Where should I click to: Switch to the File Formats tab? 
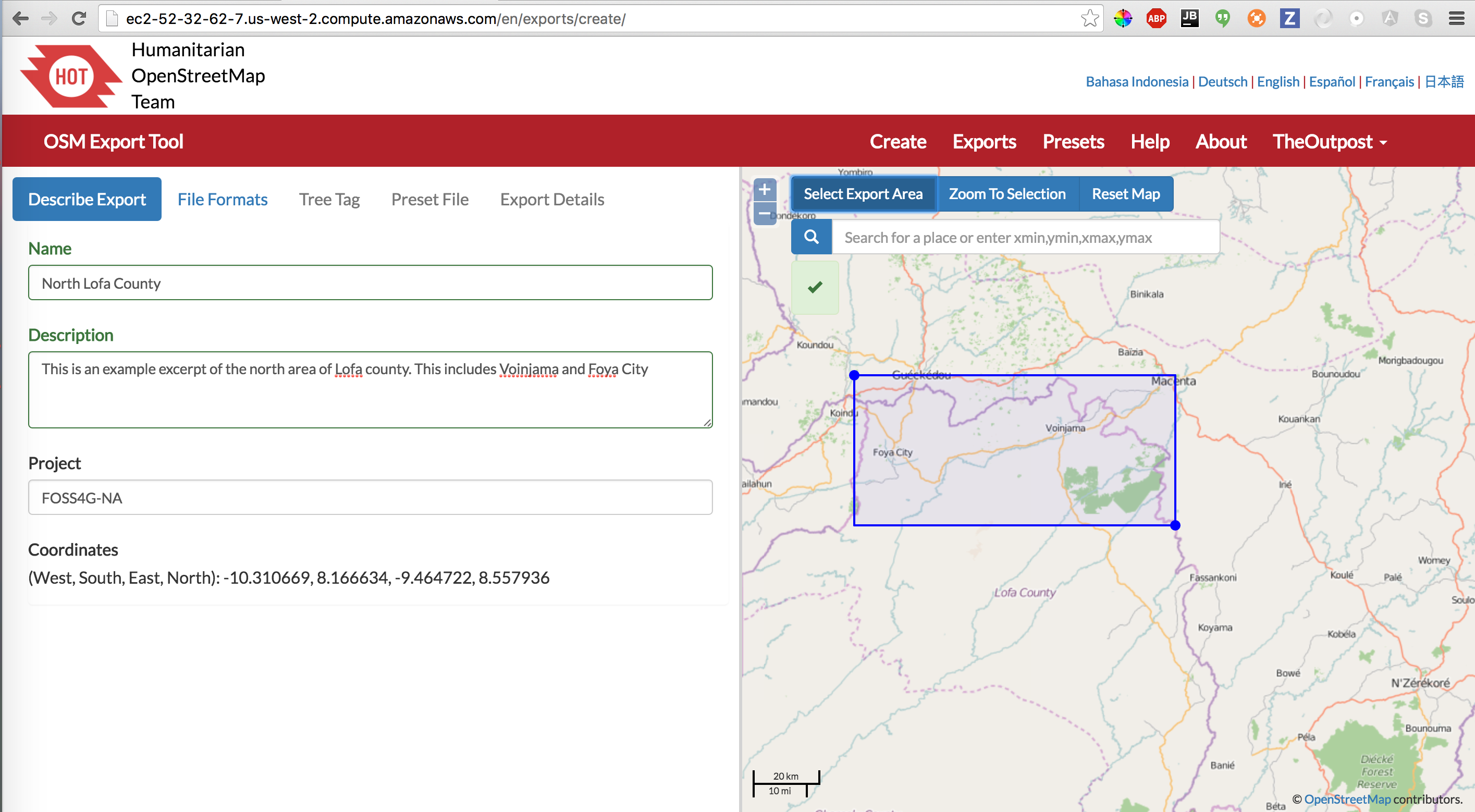coord(223,199)
